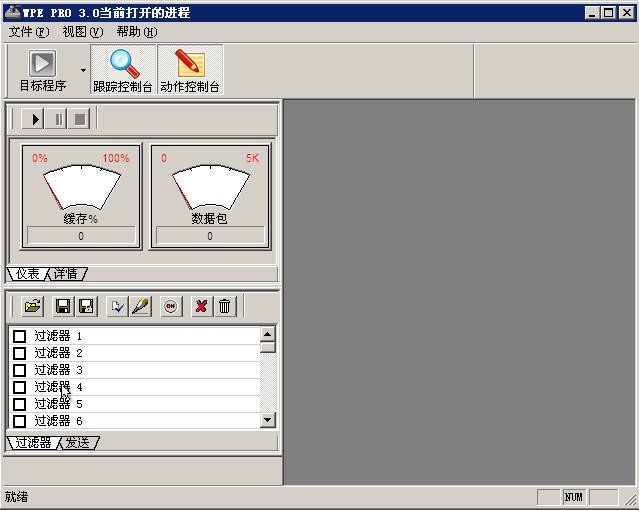Open the 目标程序 target program button

[x=42, y=71]
